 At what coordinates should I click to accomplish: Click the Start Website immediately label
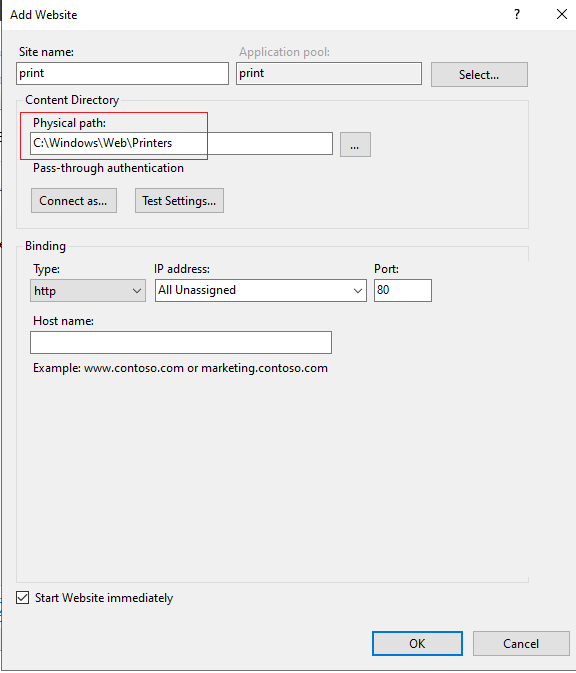point(104,598)
